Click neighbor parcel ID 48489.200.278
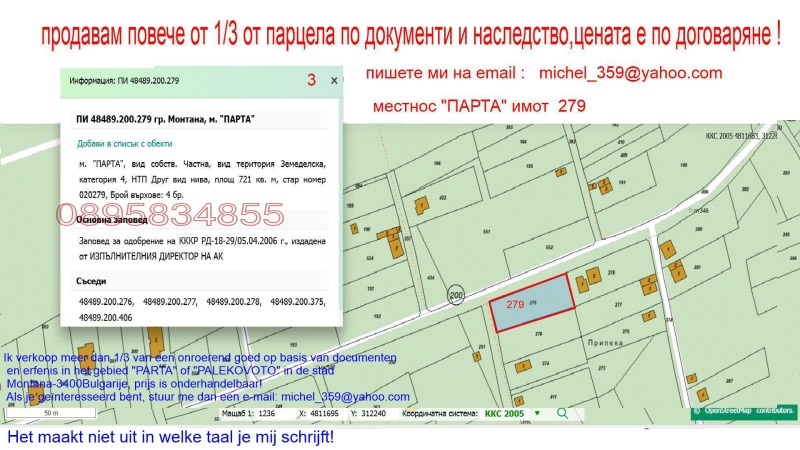 click(234, 302)
